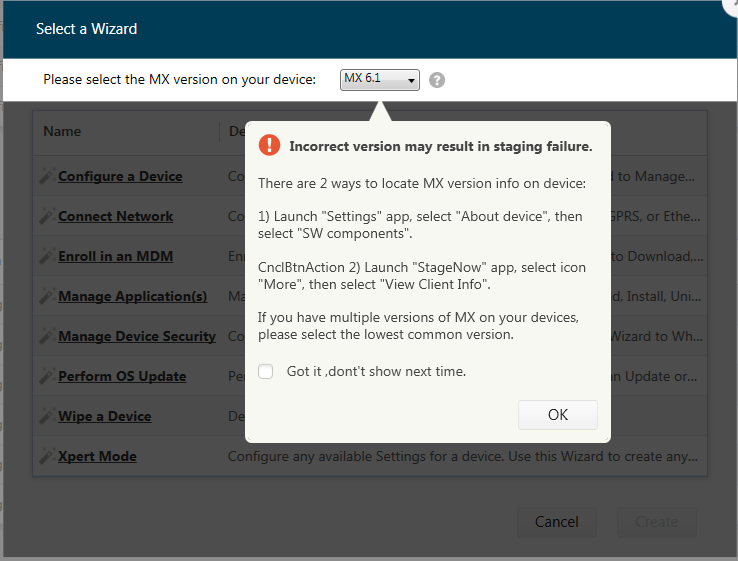Select the Configure a Device wizard
738x561 pixels.
click(x=120, y=176)
